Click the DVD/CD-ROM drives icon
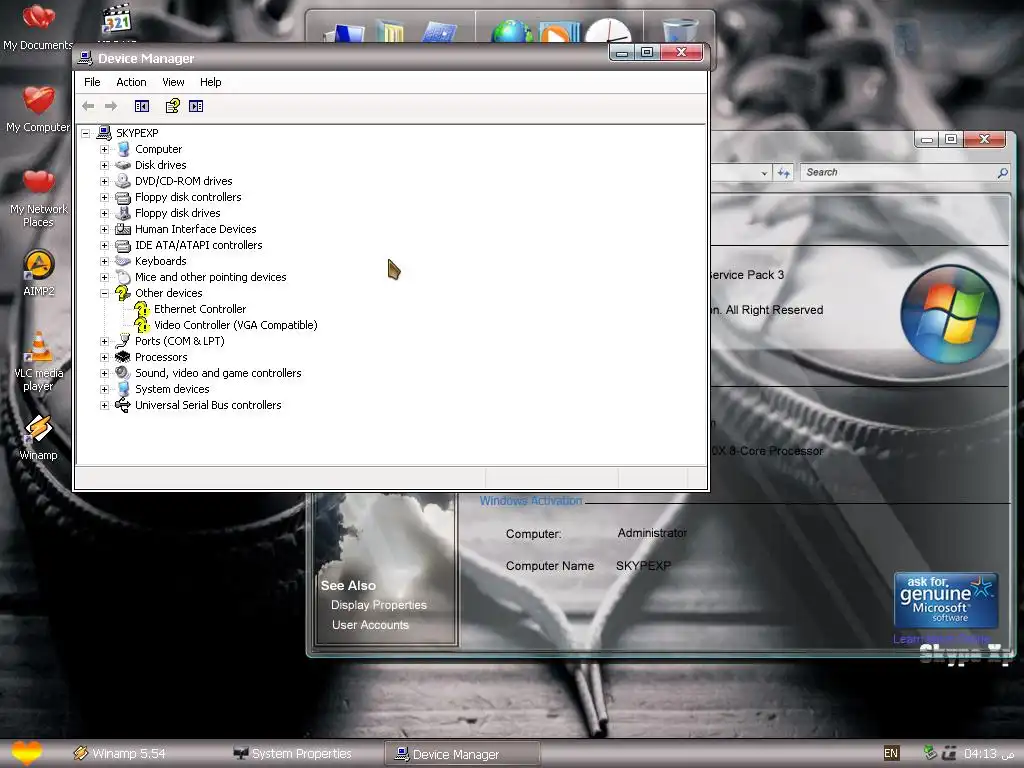The width and height of the screenshot is (1024, 768). [x=123, y=181]
